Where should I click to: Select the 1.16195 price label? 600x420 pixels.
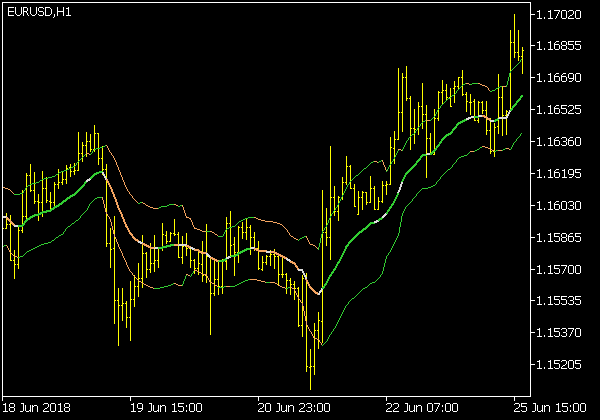pos(559,174)
